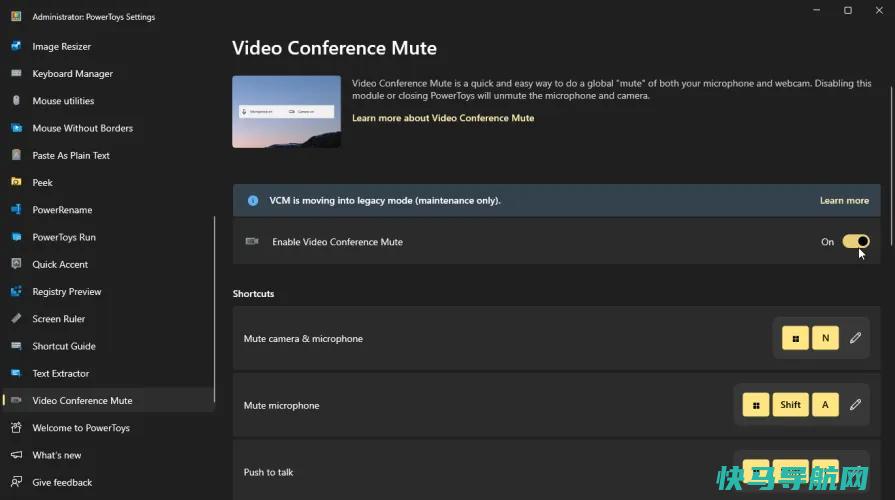Click the main content vertical scrollbar
This screenshot has height=500, width=895.
[x=890, y=166]
